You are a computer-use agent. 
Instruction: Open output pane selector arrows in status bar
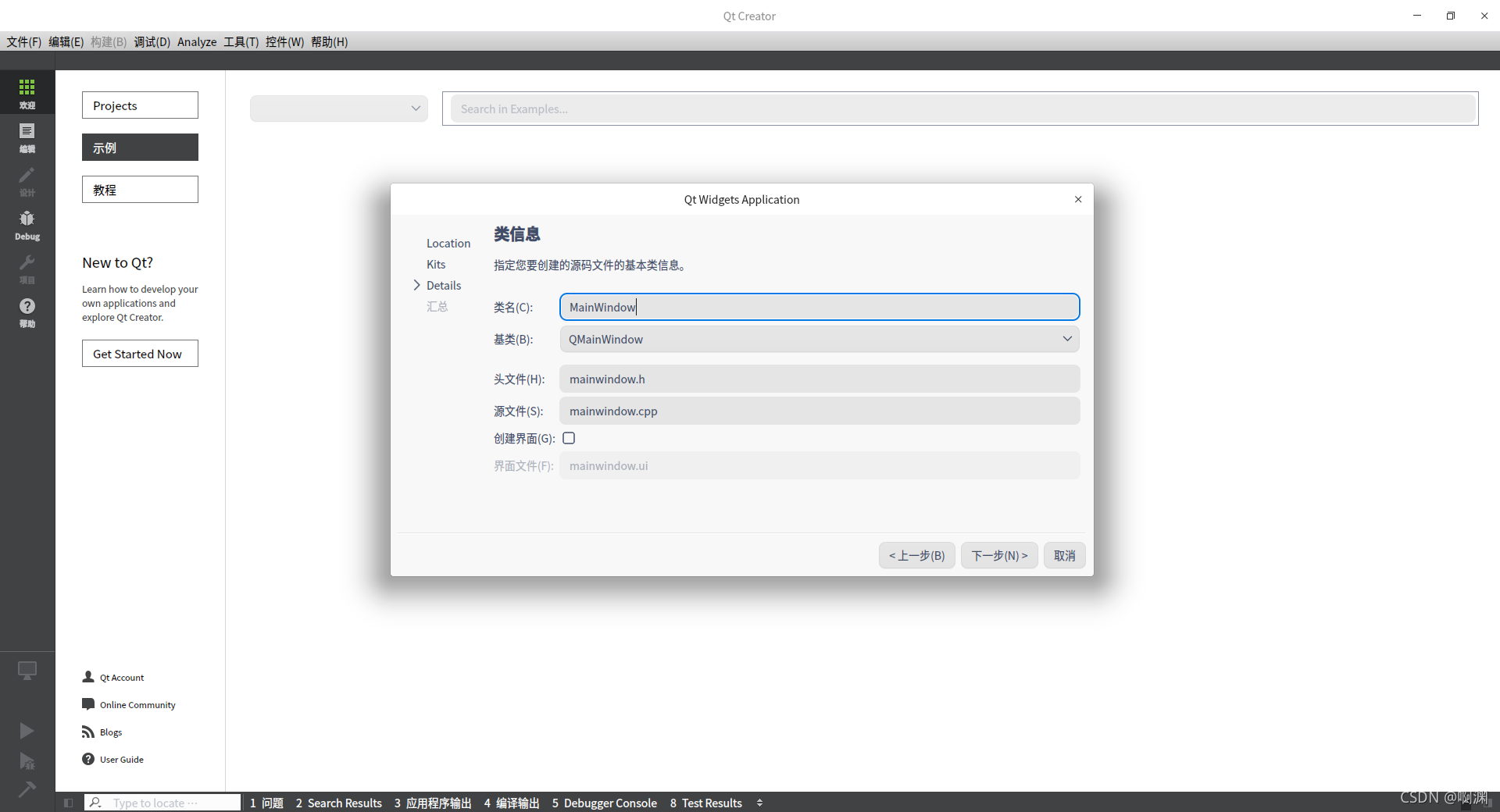(x=759, y=803)
